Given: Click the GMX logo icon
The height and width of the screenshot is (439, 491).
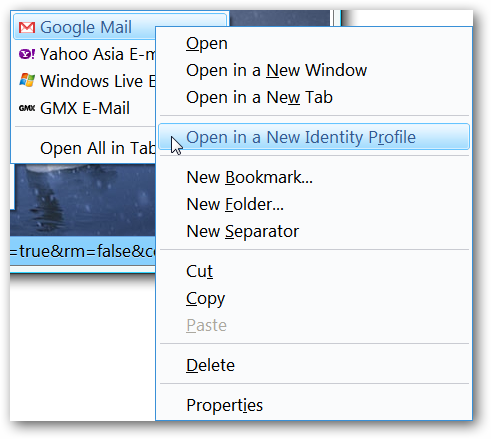Looking at the screenshot, I should click(x=27, y=108).
